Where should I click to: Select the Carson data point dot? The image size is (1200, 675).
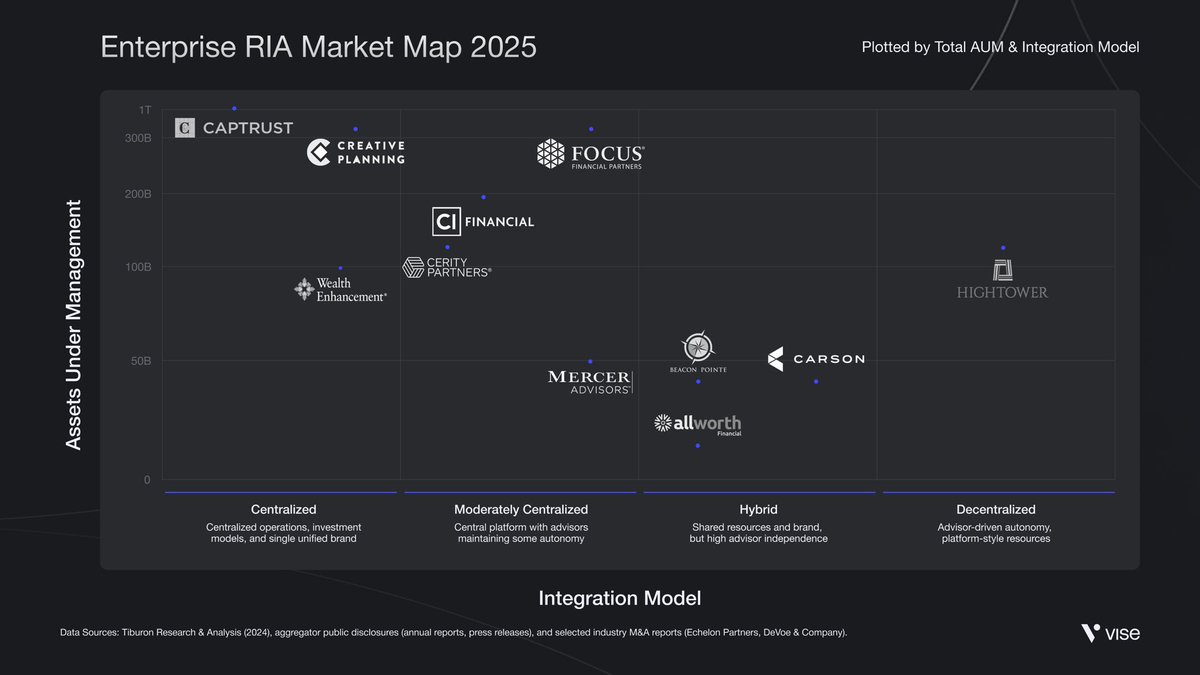coord(816,381)
